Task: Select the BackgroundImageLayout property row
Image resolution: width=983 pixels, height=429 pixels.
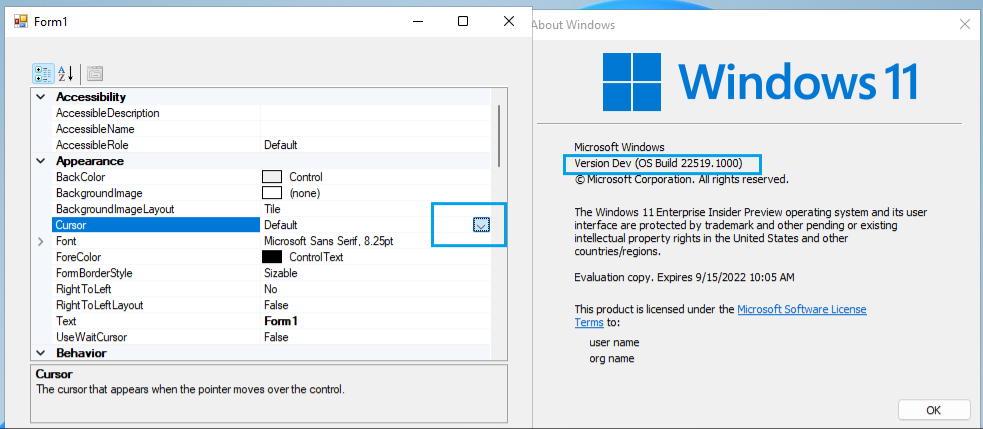Action: coord(271,209)
